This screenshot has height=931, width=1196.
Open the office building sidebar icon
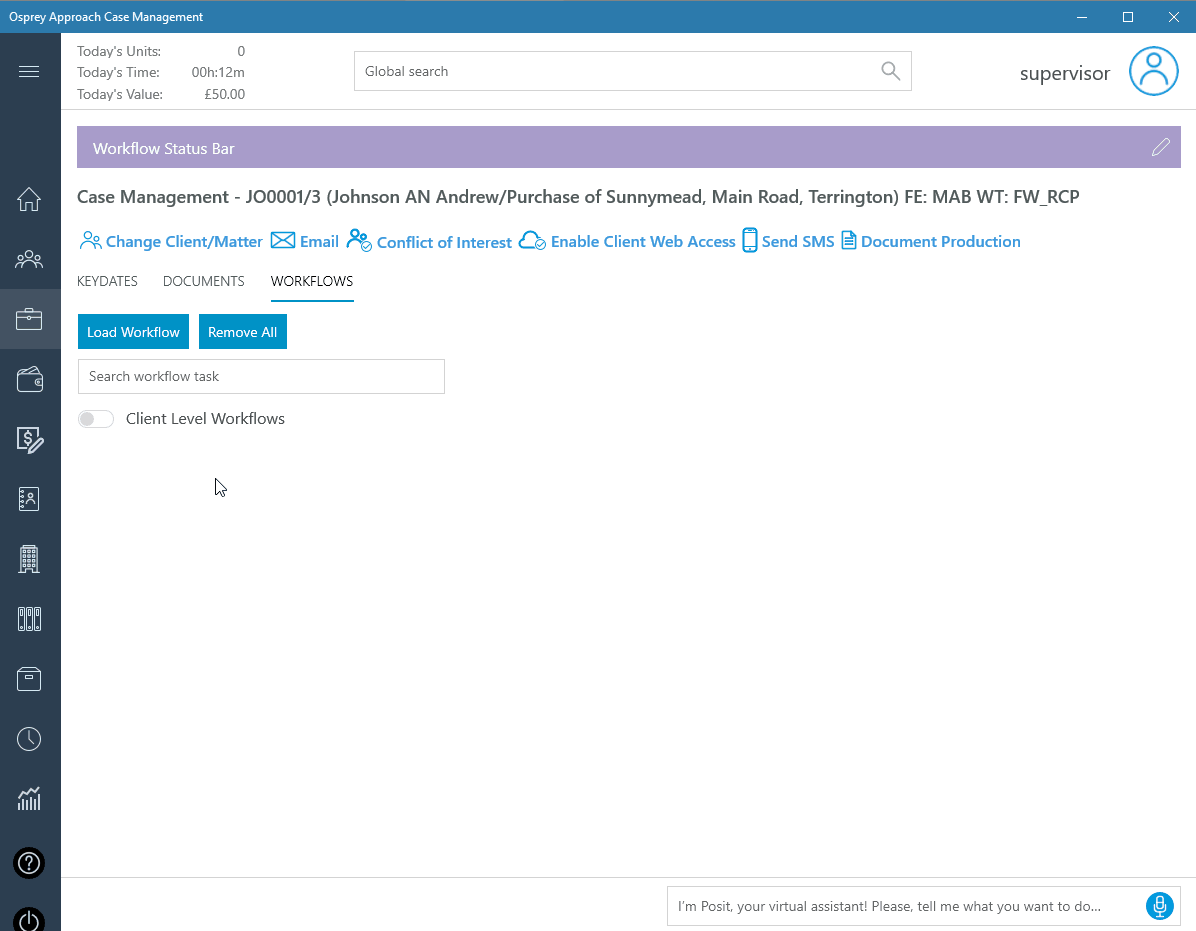coord(29,559)
